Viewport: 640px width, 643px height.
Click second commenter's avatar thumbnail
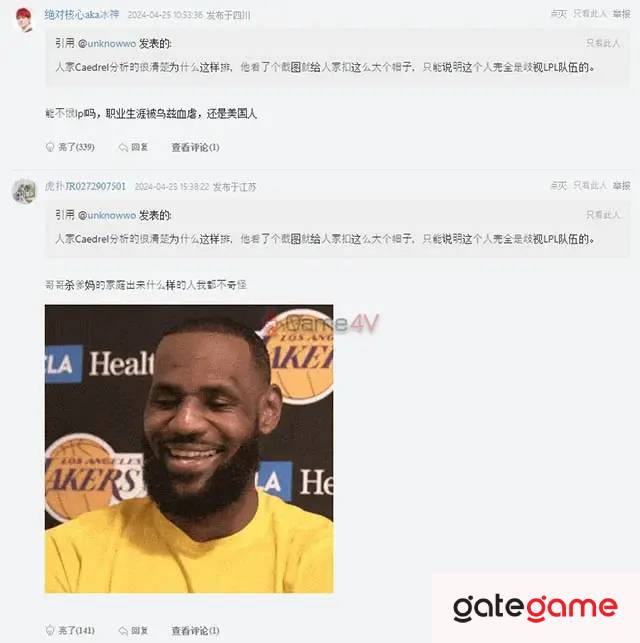click(24, 191)
